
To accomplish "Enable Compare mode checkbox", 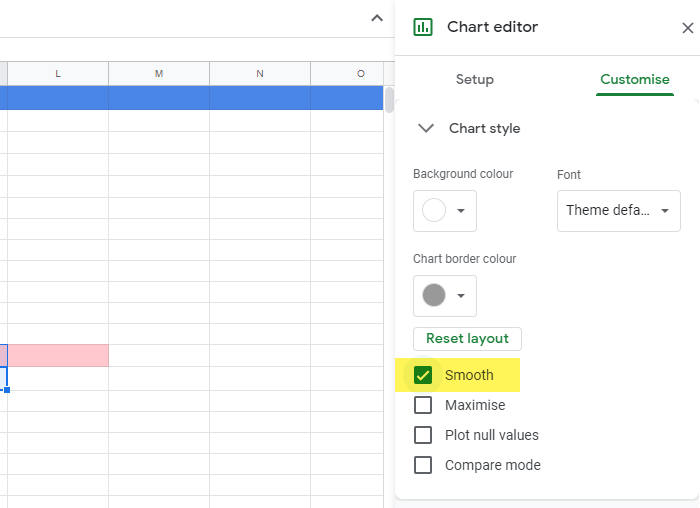I will [x=423, y=465].
